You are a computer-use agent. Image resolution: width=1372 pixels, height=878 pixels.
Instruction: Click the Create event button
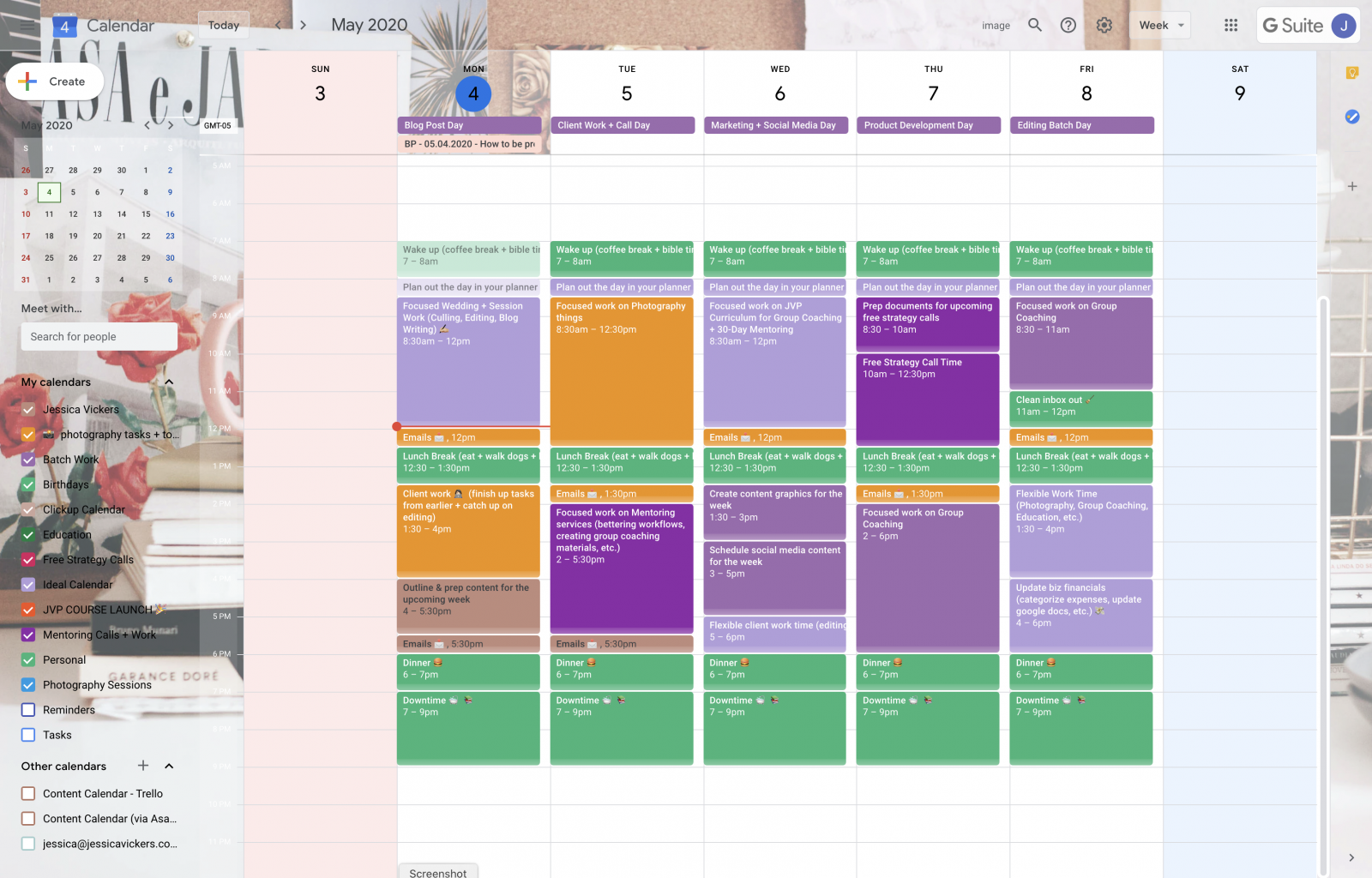pyautogui.click(x=55, y=81)
